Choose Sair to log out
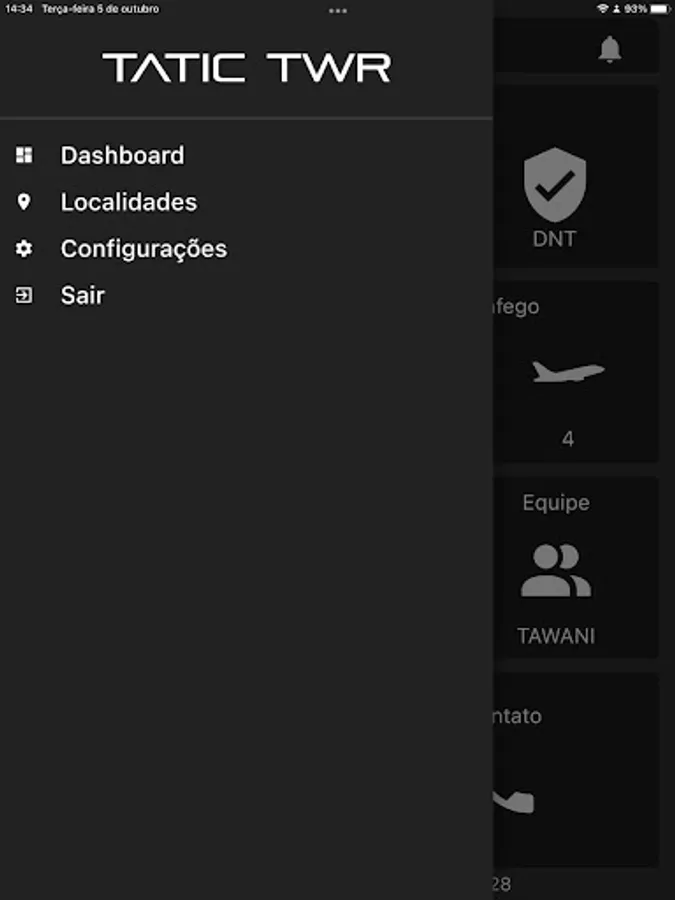This screenshot has width=675, height=900. click(82, 295)
